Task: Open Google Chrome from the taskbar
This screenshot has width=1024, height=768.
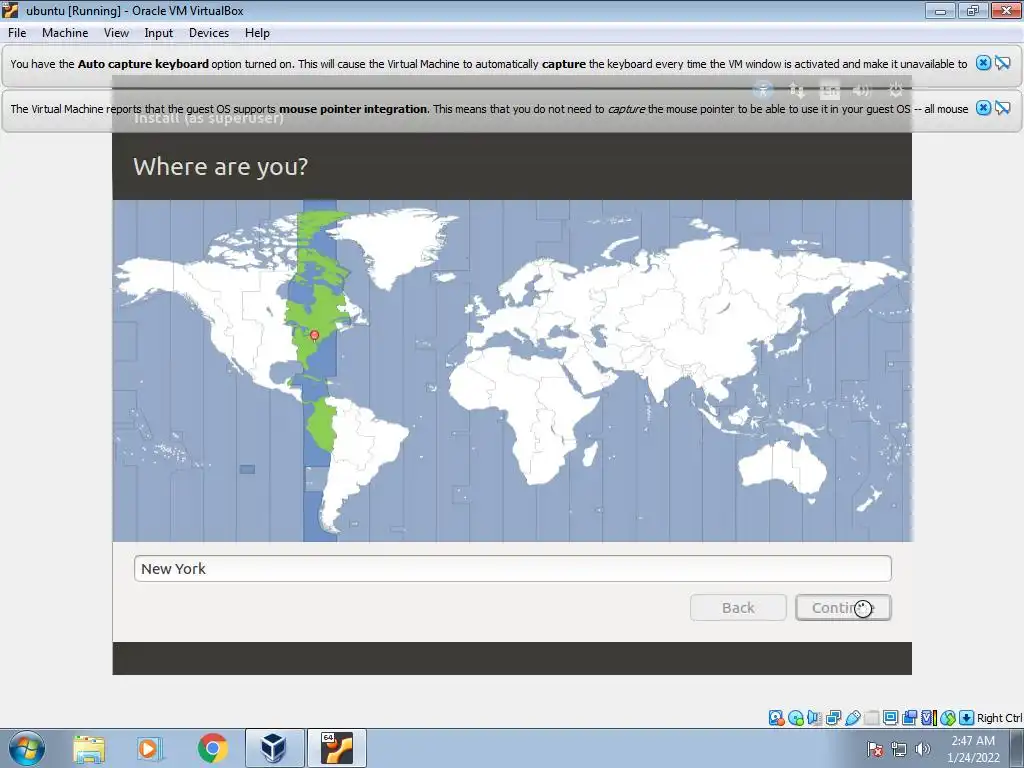Action: pos(212,748)
